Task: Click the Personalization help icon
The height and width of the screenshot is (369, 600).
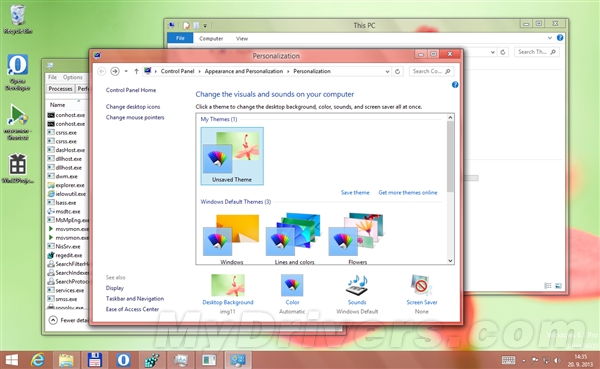Action: pyautogui.click(x=455, y=85)
